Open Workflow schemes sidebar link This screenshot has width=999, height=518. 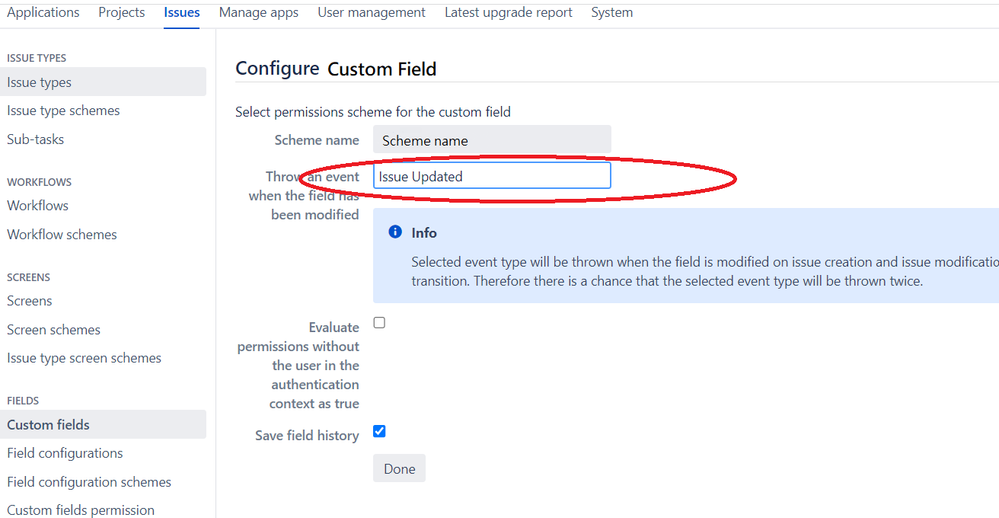point(62,234)
